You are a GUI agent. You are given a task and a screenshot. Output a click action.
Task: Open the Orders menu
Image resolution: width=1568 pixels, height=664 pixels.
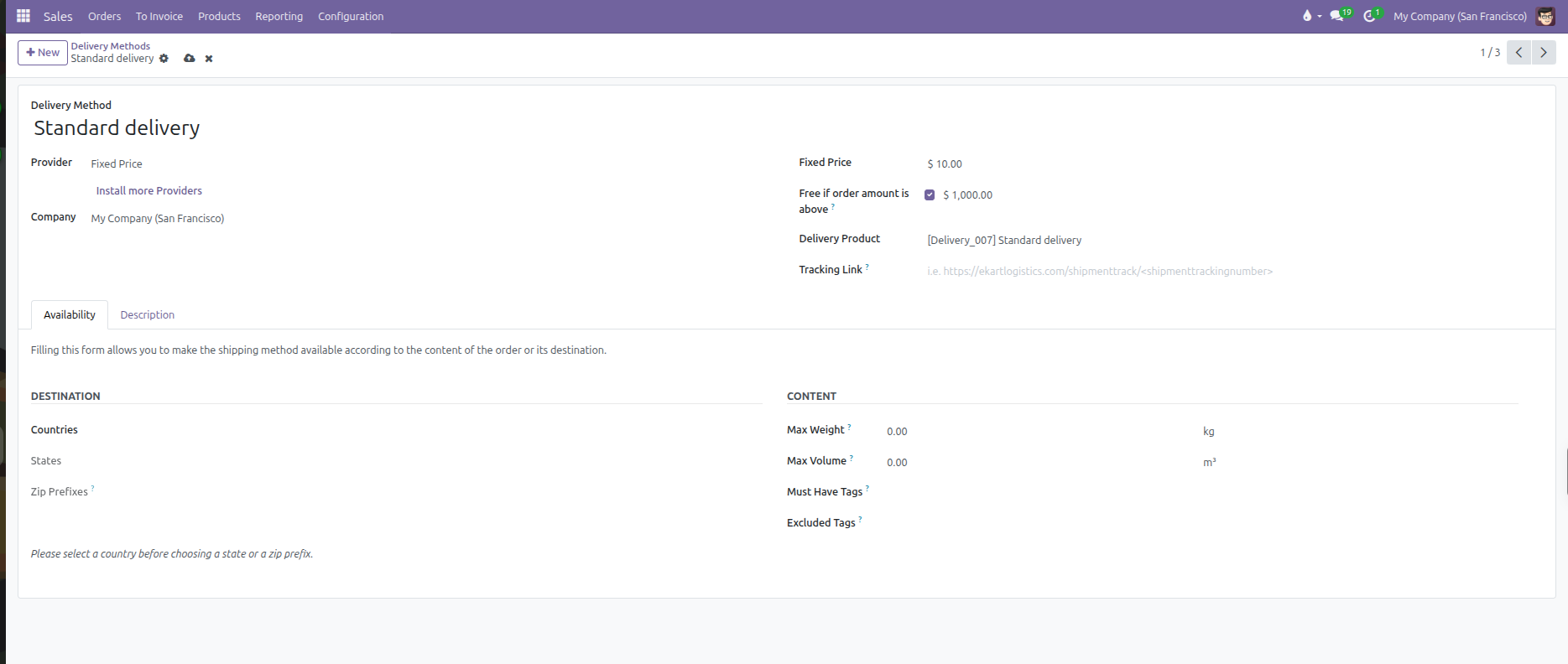click(104, 16)
